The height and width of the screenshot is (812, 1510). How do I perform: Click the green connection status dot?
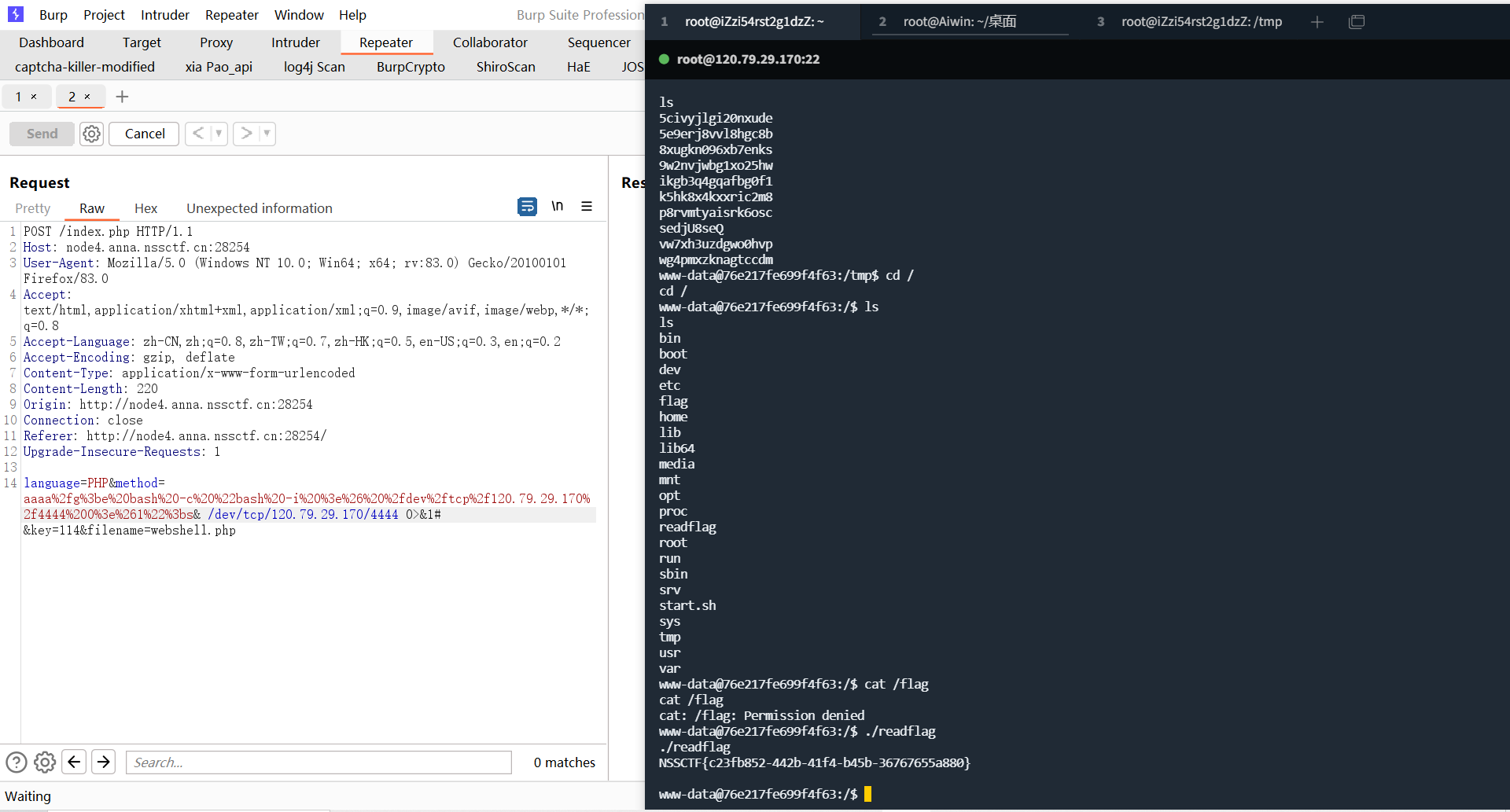click(664, 59)
